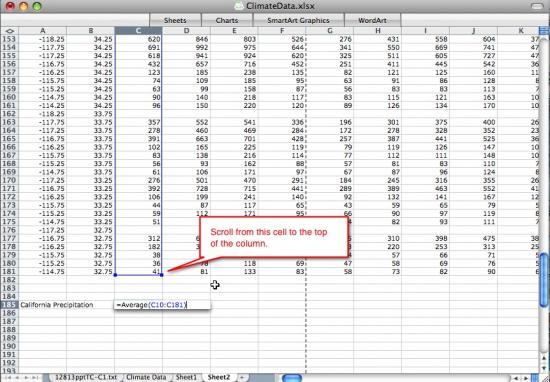
Task: Click cell A176 containing -117.25
Action: click(x=42, y=230)
